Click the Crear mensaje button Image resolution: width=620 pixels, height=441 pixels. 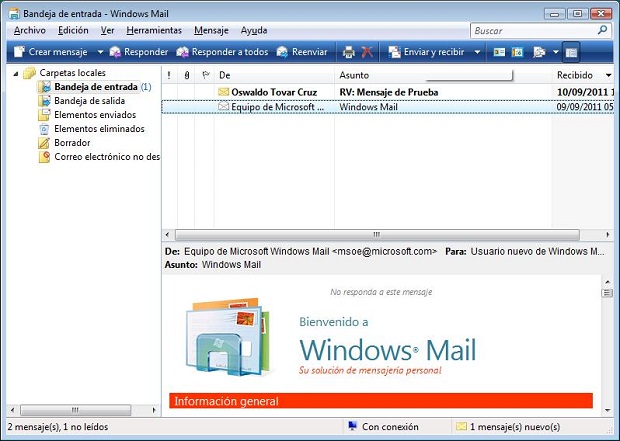pos(51,52)
